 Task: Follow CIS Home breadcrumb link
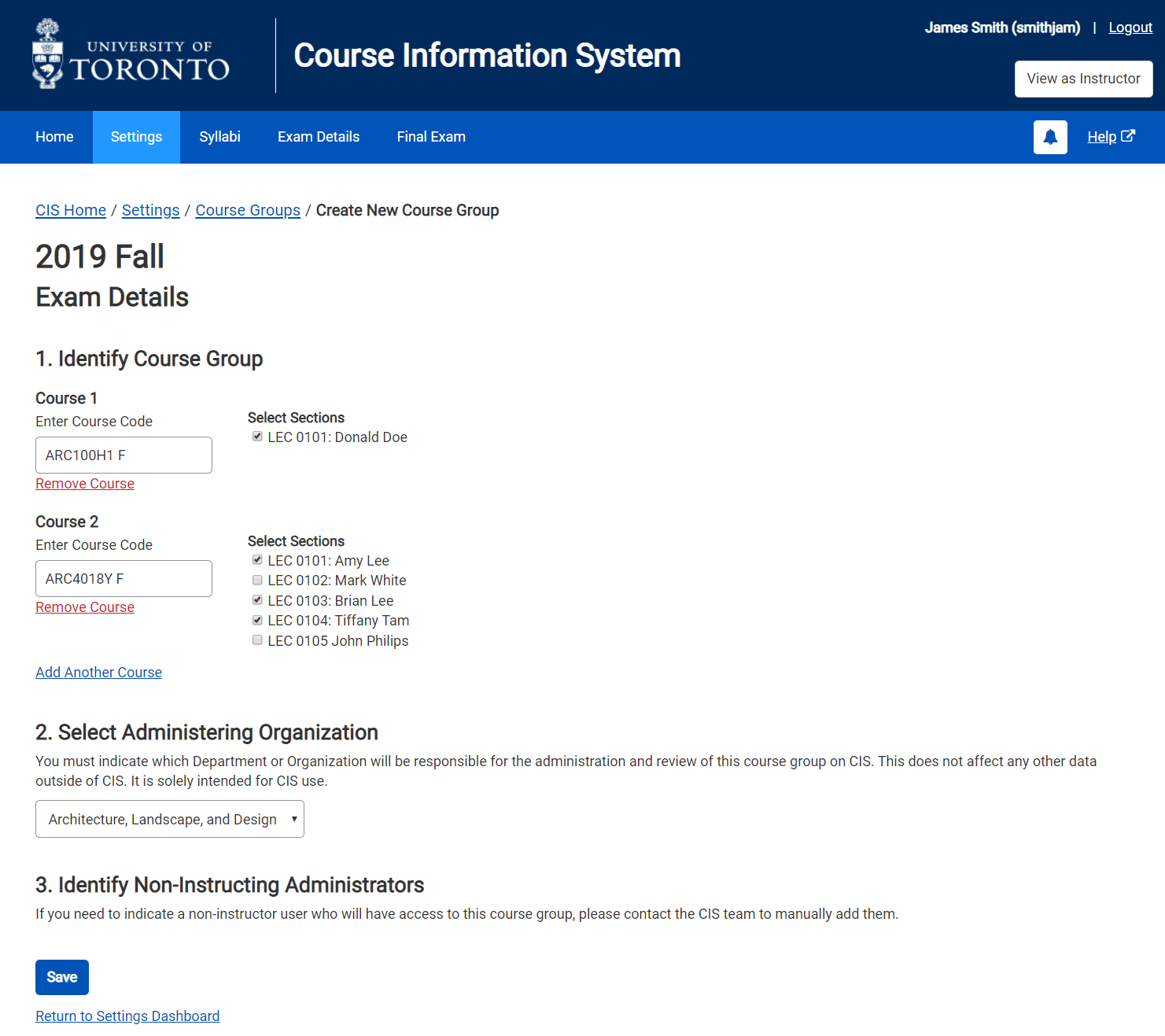71,210
